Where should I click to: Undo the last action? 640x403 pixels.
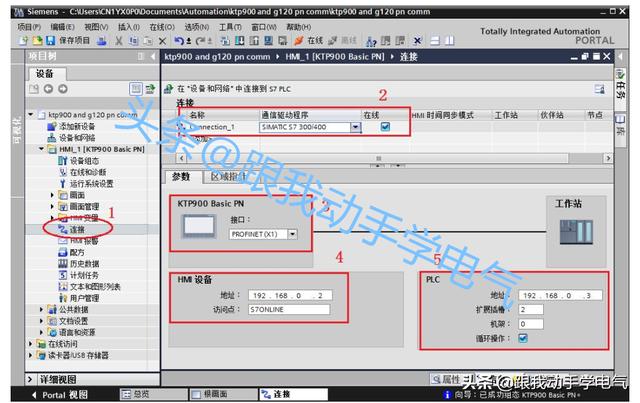tap(179, 40)
